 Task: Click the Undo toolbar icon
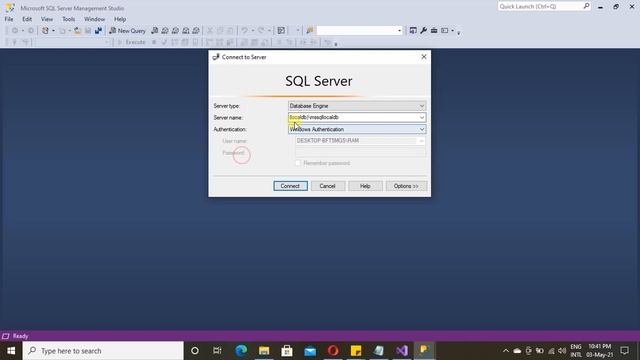coord(244,31)
